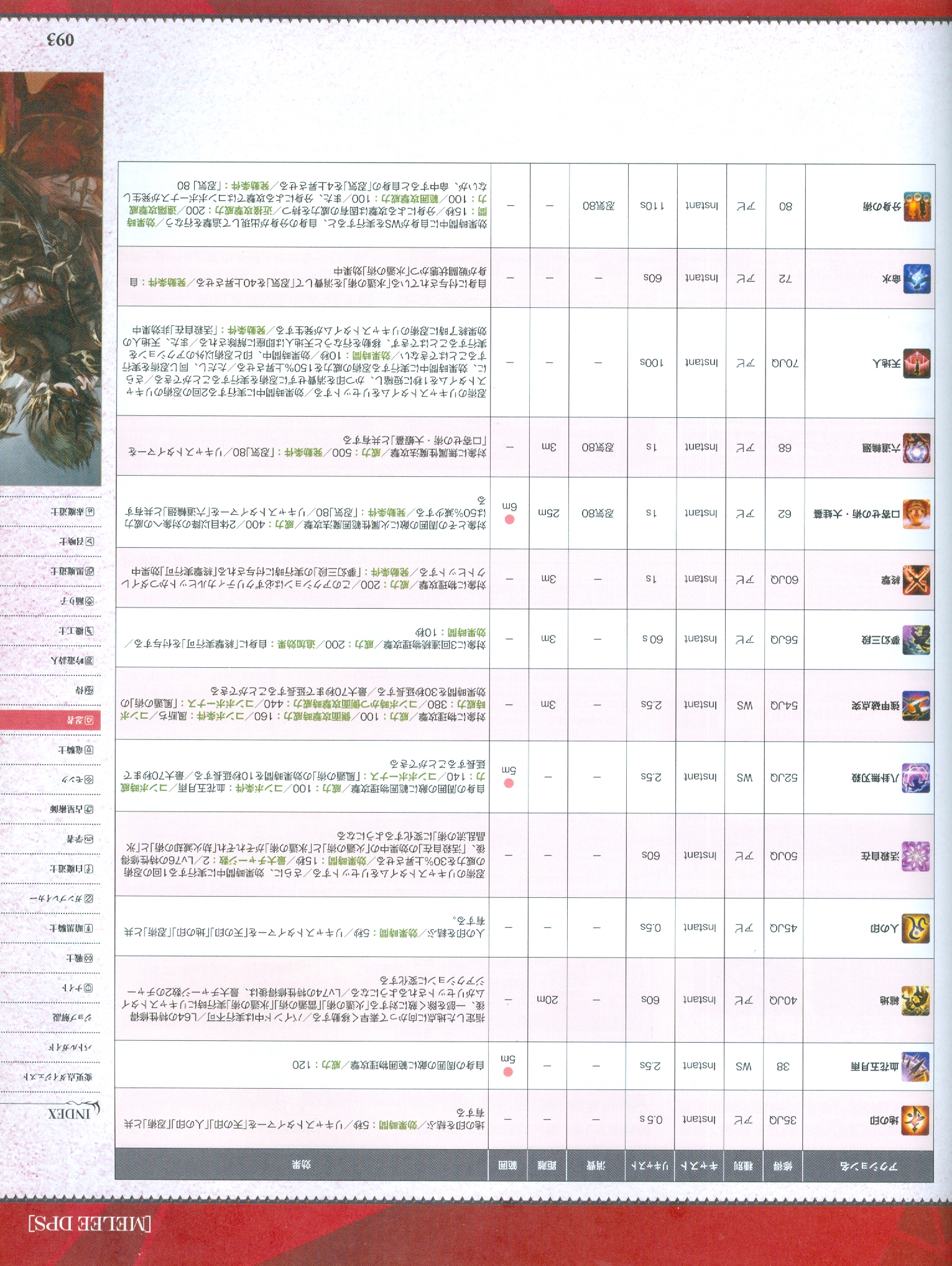Click the リキャスト column header
952x1266 pixels.
650,1165
